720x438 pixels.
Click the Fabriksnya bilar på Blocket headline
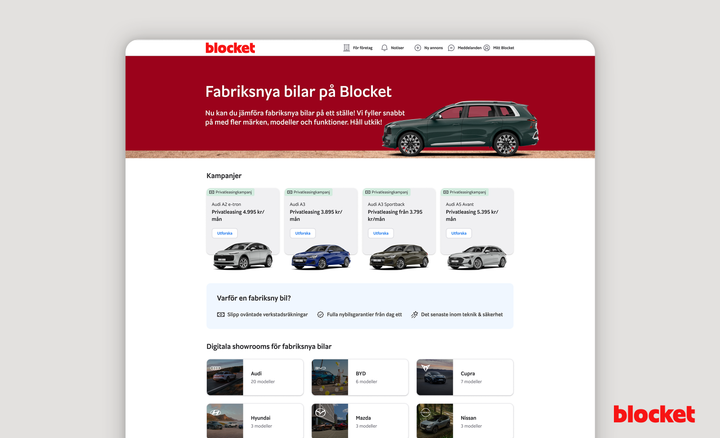pos(298,92)
